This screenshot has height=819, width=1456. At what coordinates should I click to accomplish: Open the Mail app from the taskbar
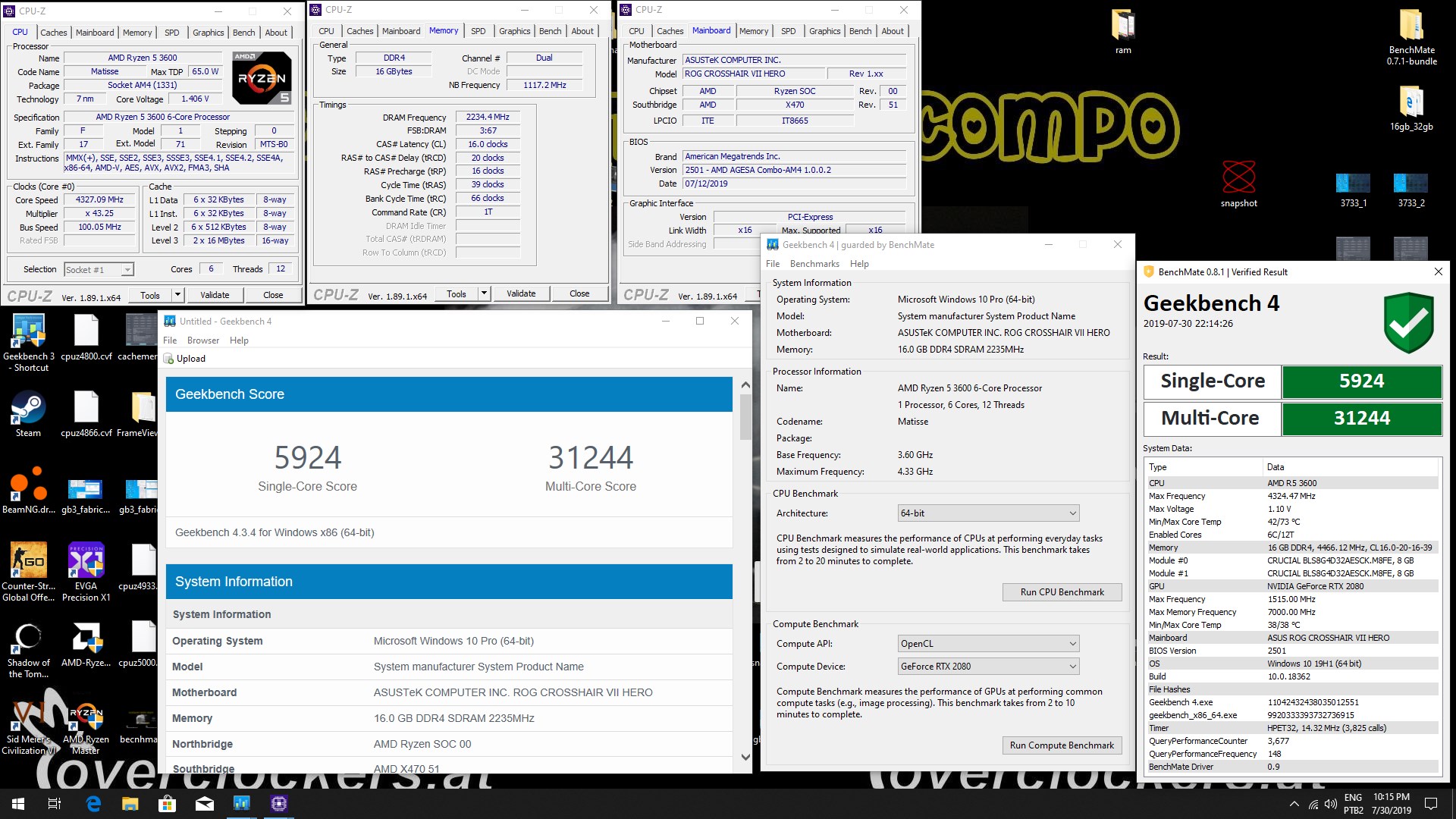click(x=204, y=804)
